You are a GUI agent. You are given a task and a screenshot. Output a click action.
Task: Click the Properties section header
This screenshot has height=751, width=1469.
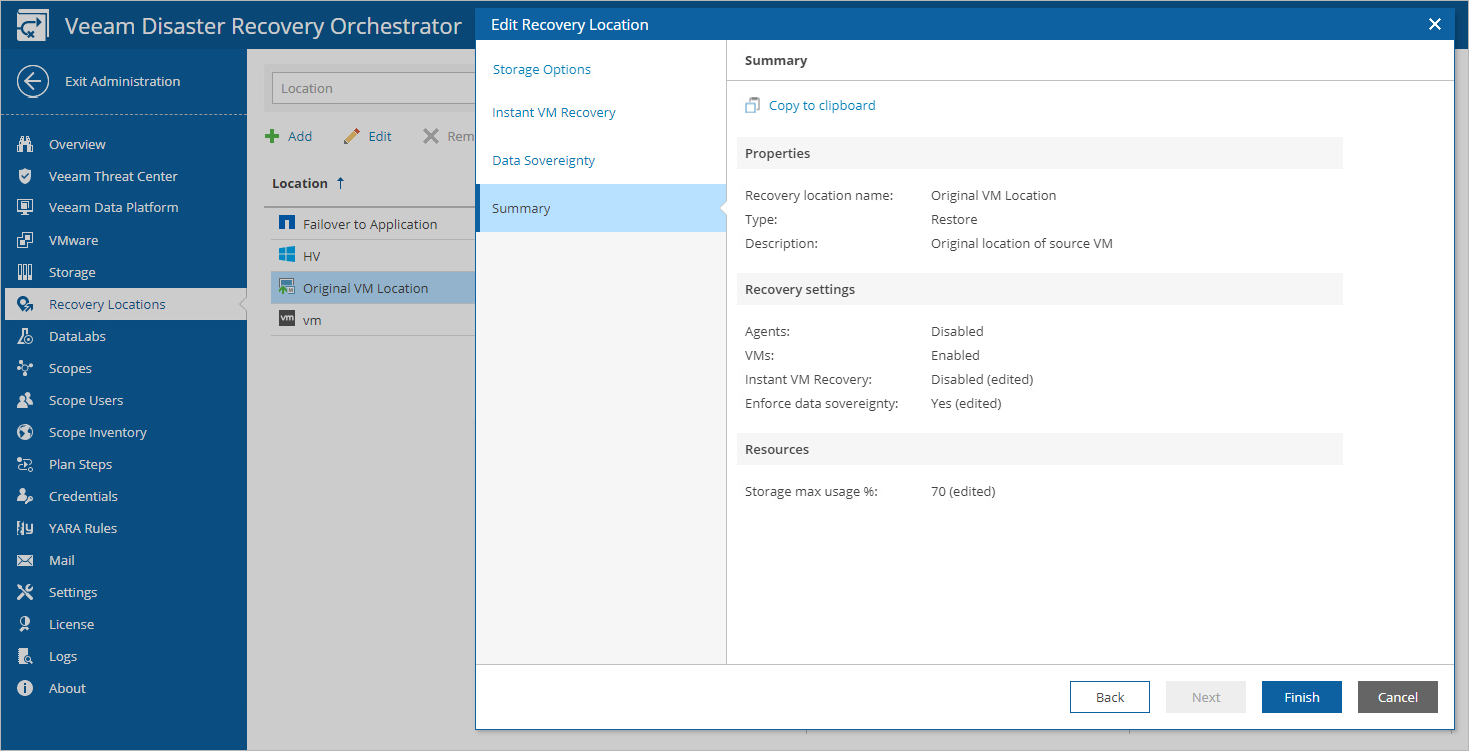coord(1040,153)
